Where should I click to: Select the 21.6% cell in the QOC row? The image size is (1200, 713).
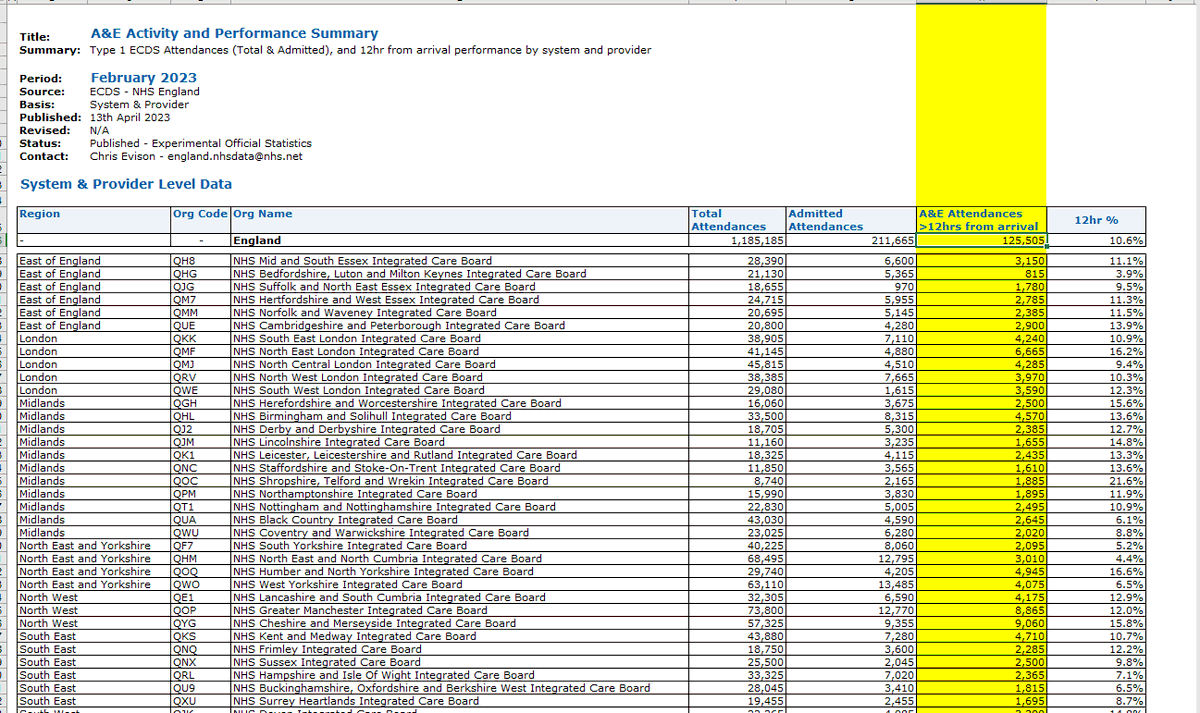coord(1096,481)
